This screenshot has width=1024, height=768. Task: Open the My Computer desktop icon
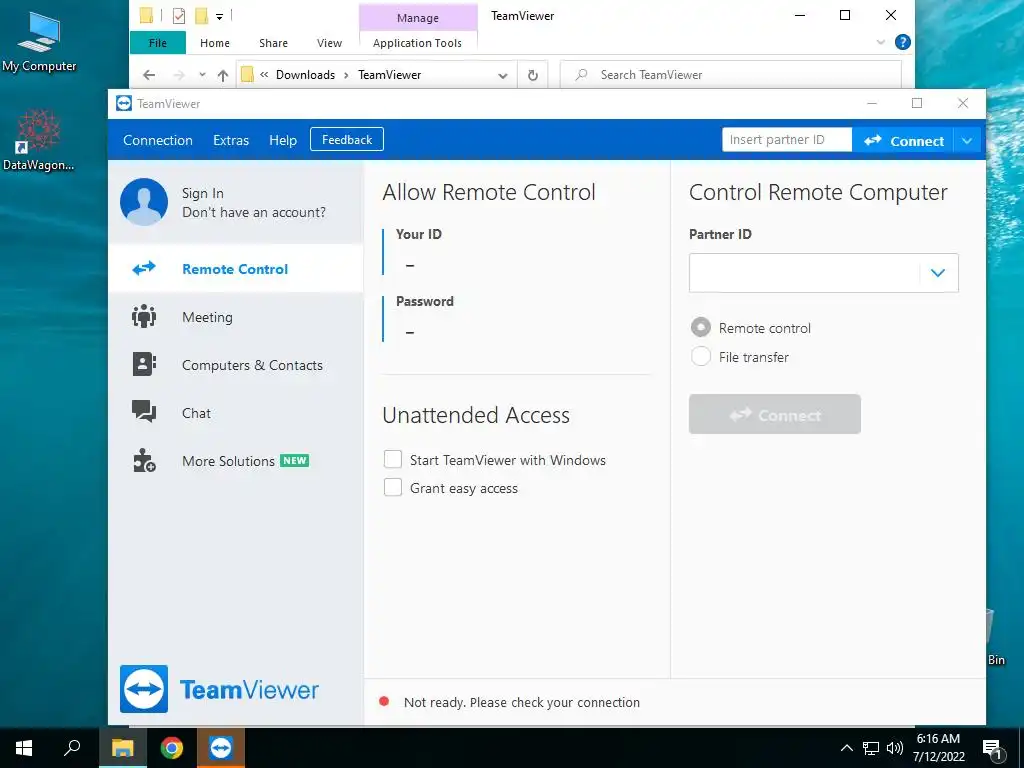click(x=39, y=40)
